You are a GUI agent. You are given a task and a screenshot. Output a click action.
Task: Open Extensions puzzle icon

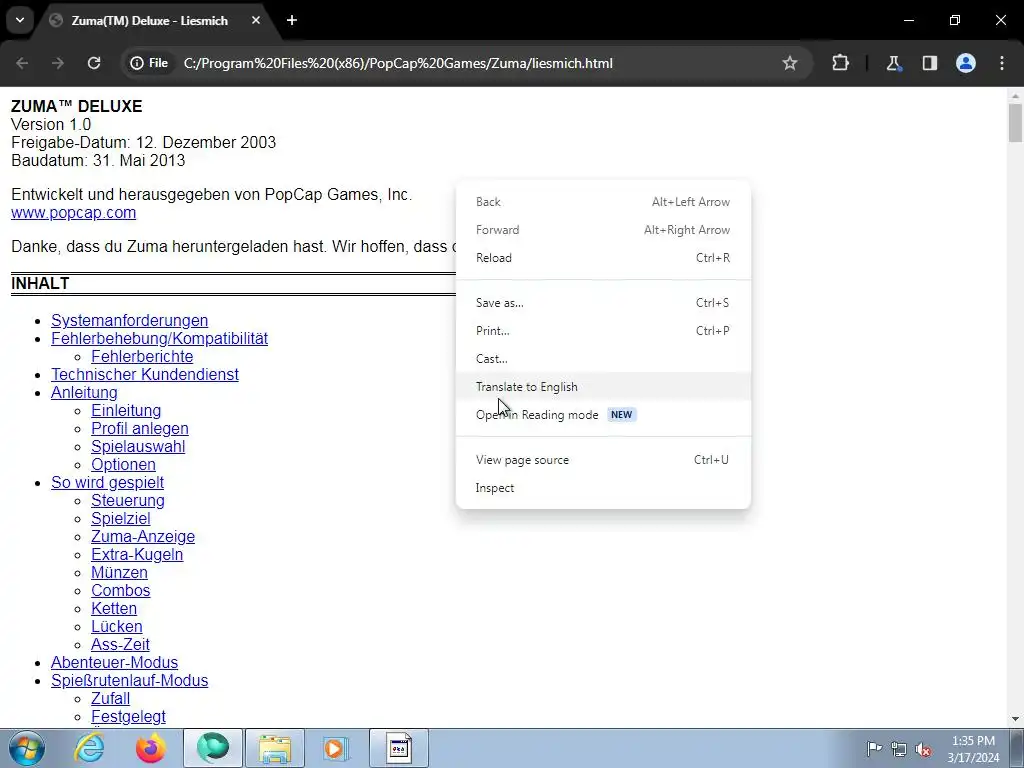pyautogui.click(x=840, y=63)
